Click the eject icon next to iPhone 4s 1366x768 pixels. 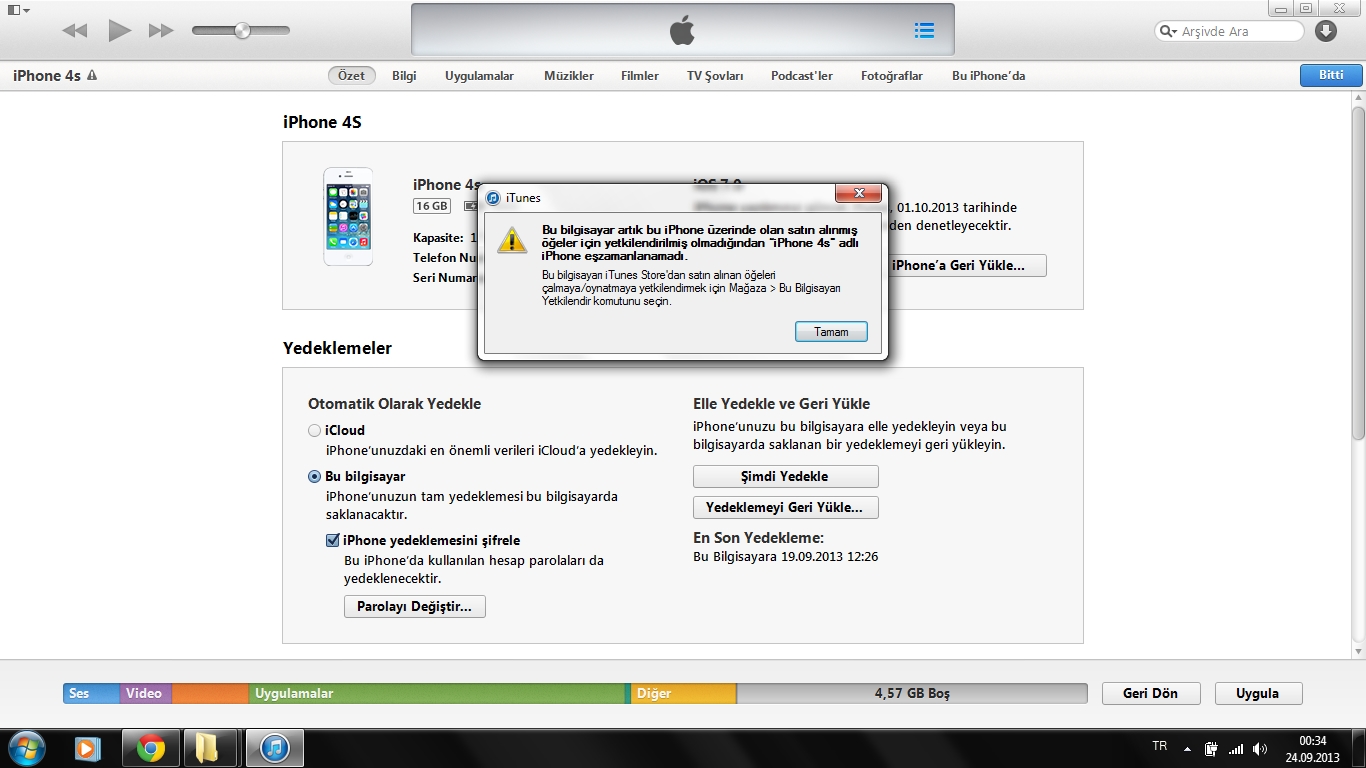point(92,76)
